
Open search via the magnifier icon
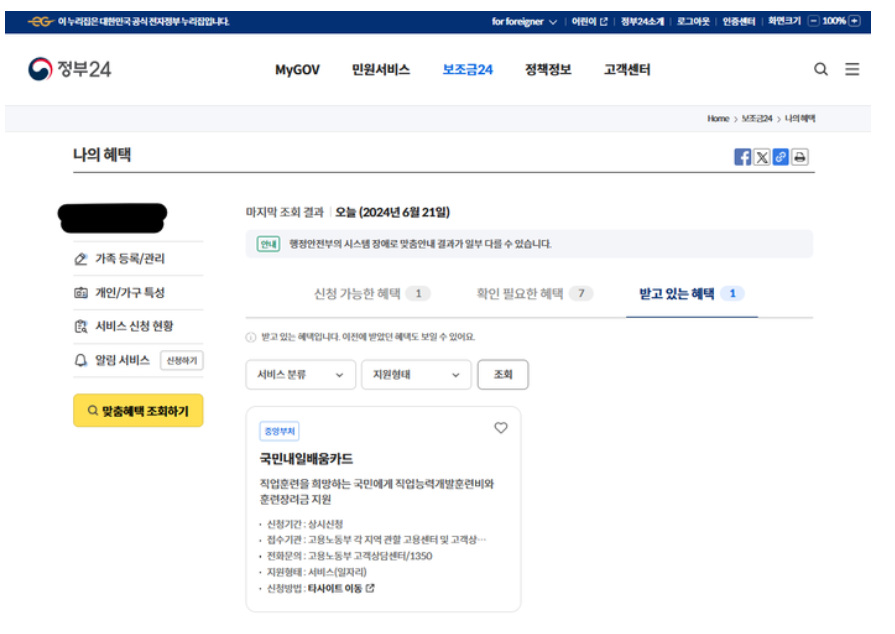(821, 69)
